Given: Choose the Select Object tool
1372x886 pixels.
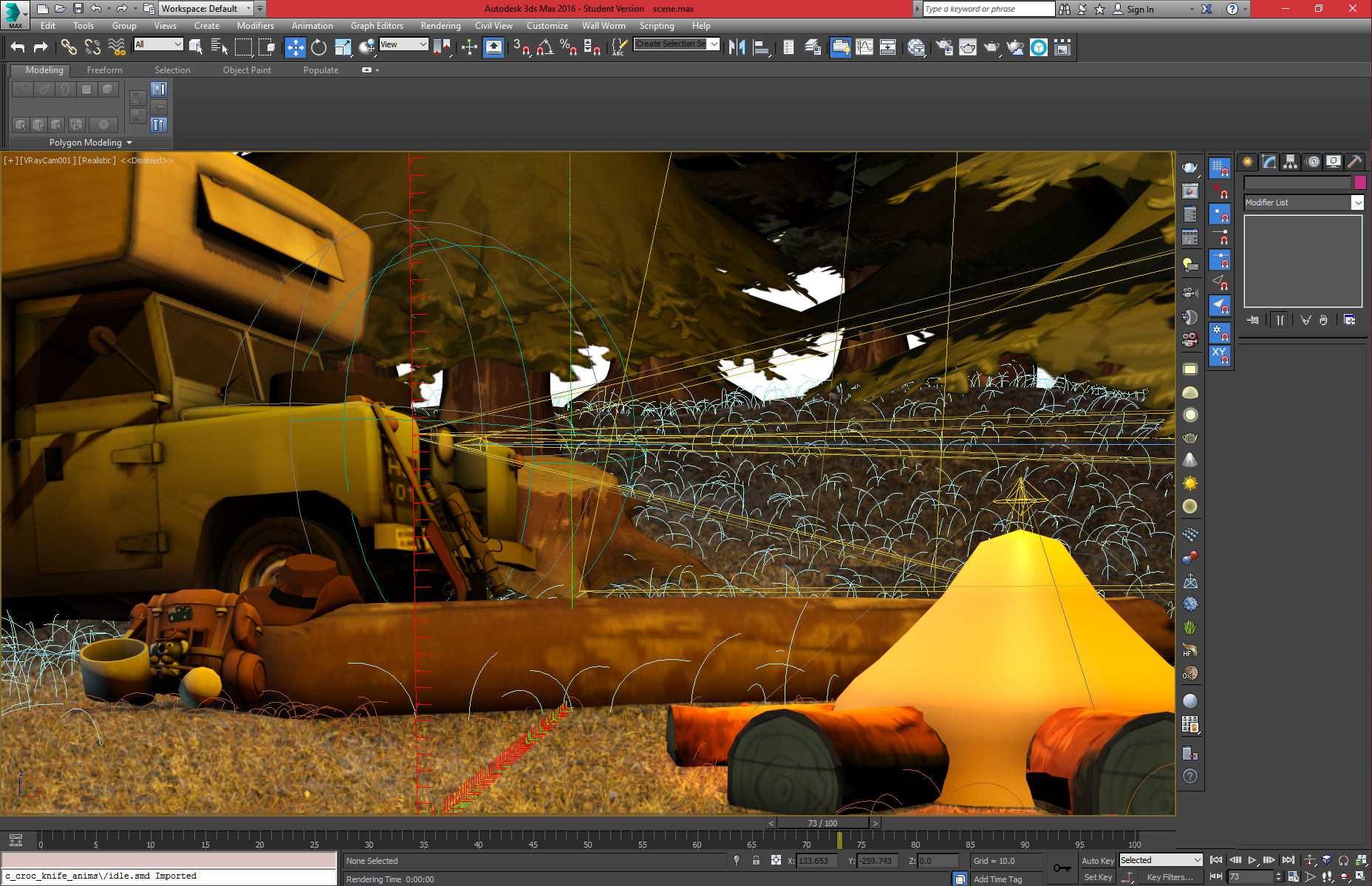Looking at the screenshot, I should (x=196, y=47).
